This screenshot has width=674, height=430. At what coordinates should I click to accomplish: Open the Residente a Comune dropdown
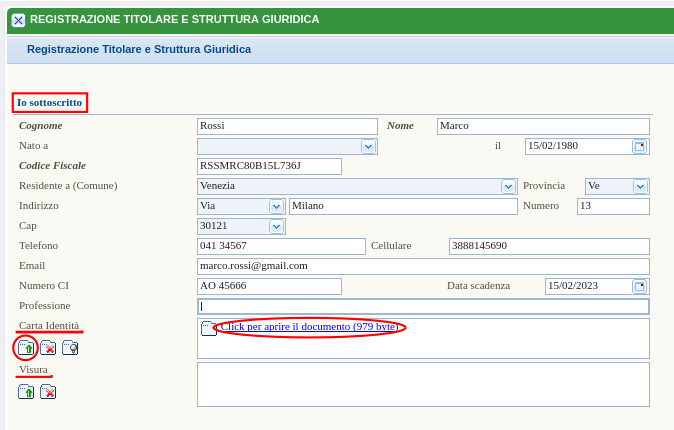[x=508, y=186]
